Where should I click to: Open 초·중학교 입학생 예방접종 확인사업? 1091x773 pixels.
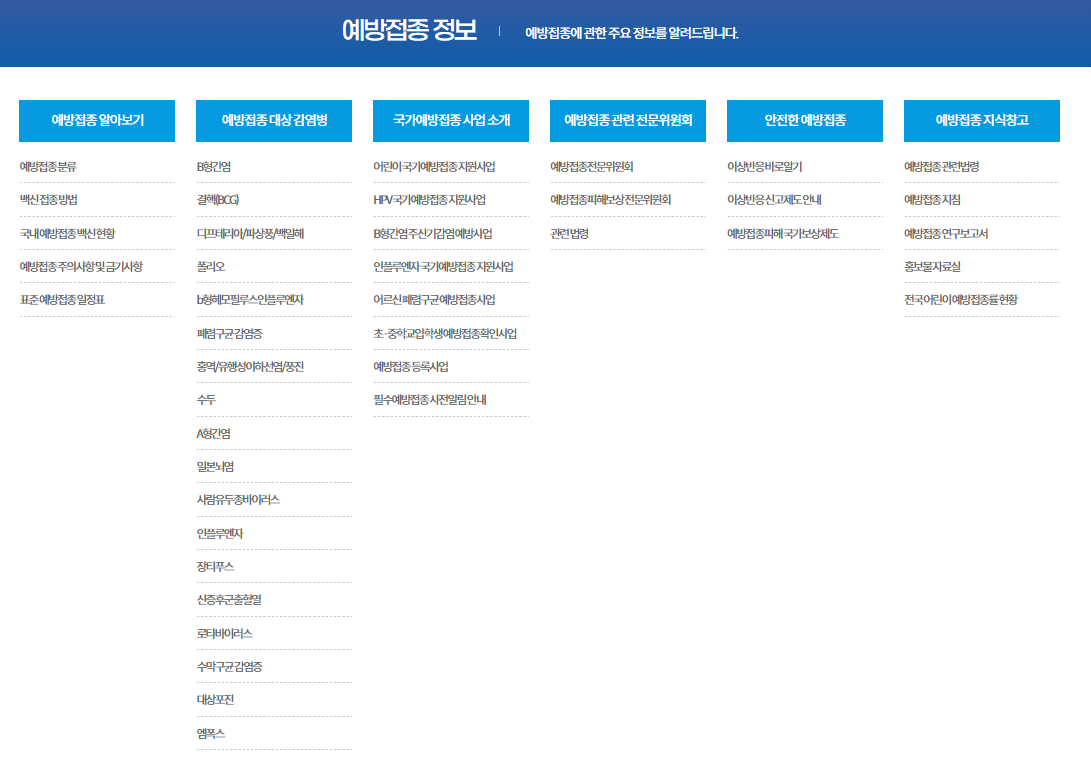pyautogui.click(x=445, y=334)
